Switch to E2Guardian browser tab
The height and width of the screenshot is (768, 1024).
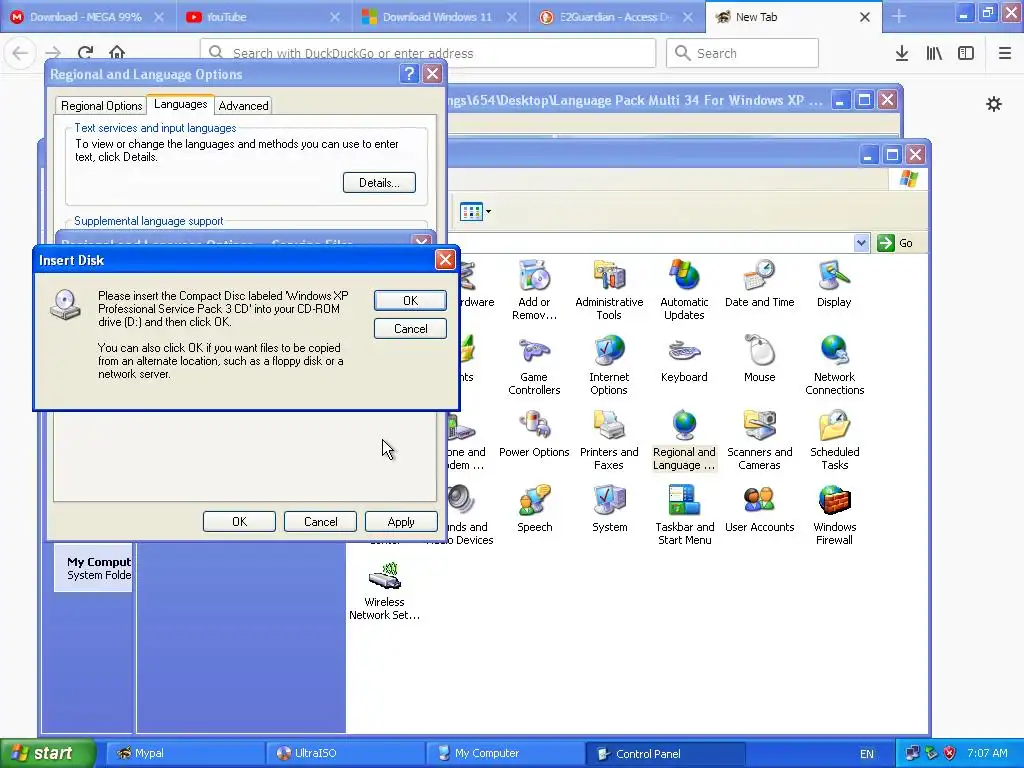click(615, 17)
